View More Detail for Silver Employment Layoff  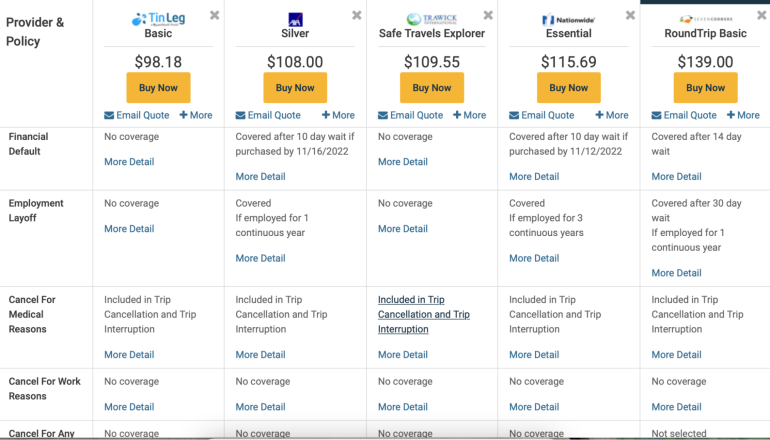point(260,258)
